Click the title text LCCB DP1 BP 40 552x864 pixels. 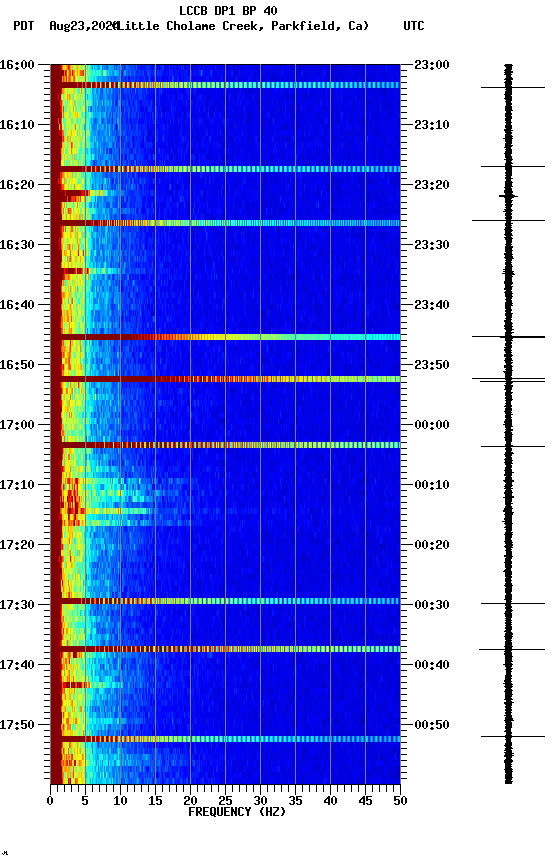(x=228, y=11)
